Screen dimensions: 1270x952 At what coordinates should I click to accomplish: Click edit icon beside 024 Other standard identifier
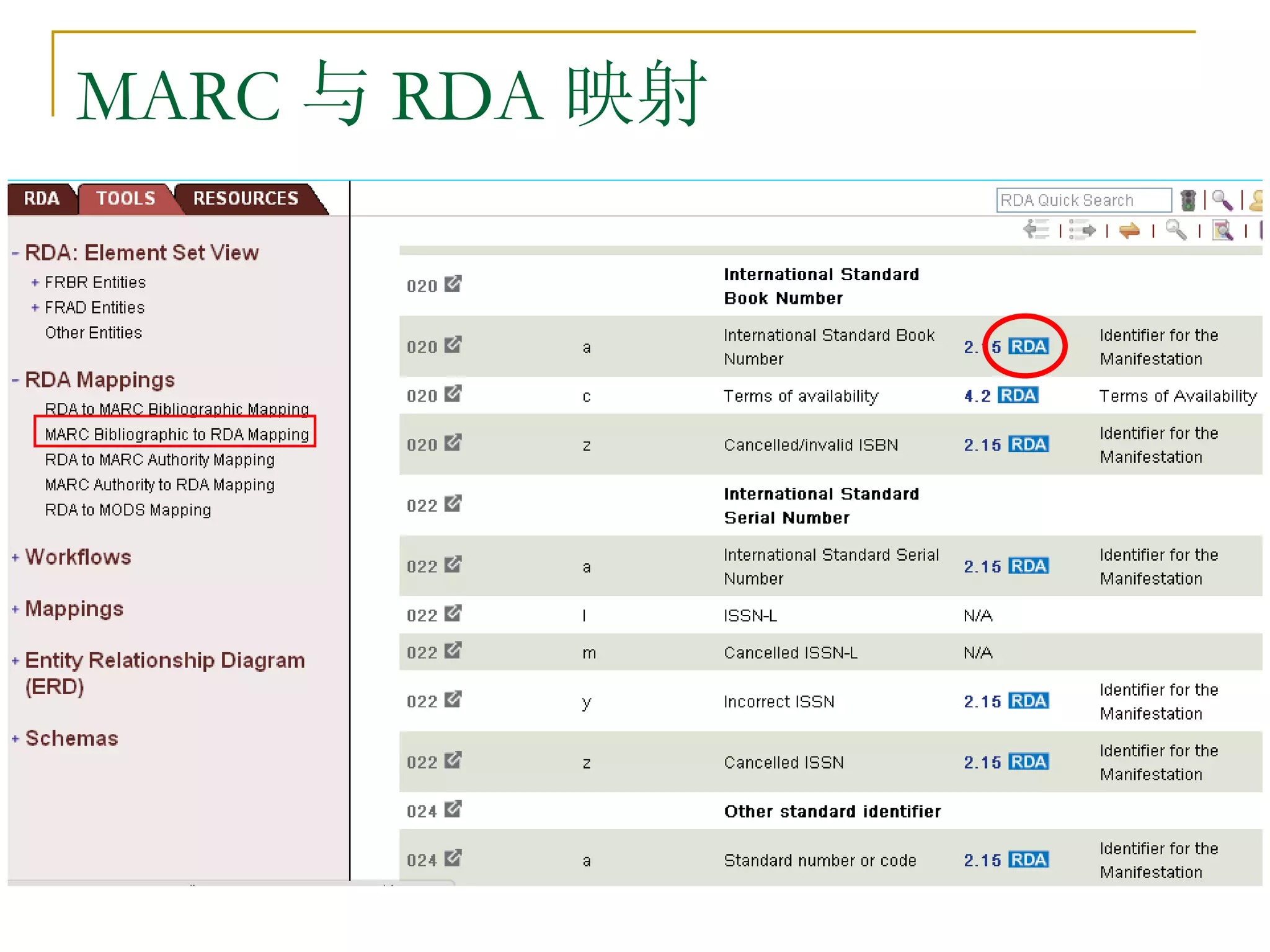tap(453, 809)
